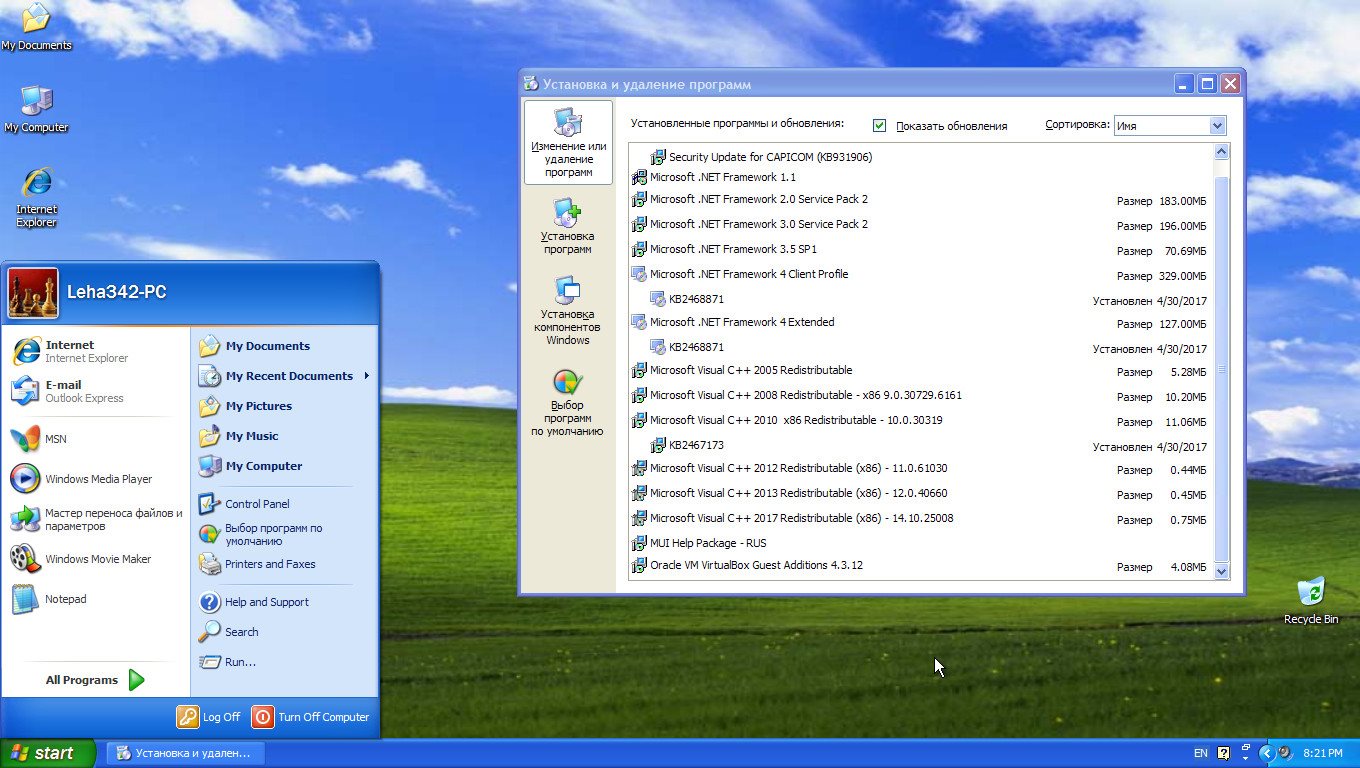The image size is (1360, 768).
Task: Open the 'Сортировка' dropdown set to 'Имя'
Action: click(1170, 126)
